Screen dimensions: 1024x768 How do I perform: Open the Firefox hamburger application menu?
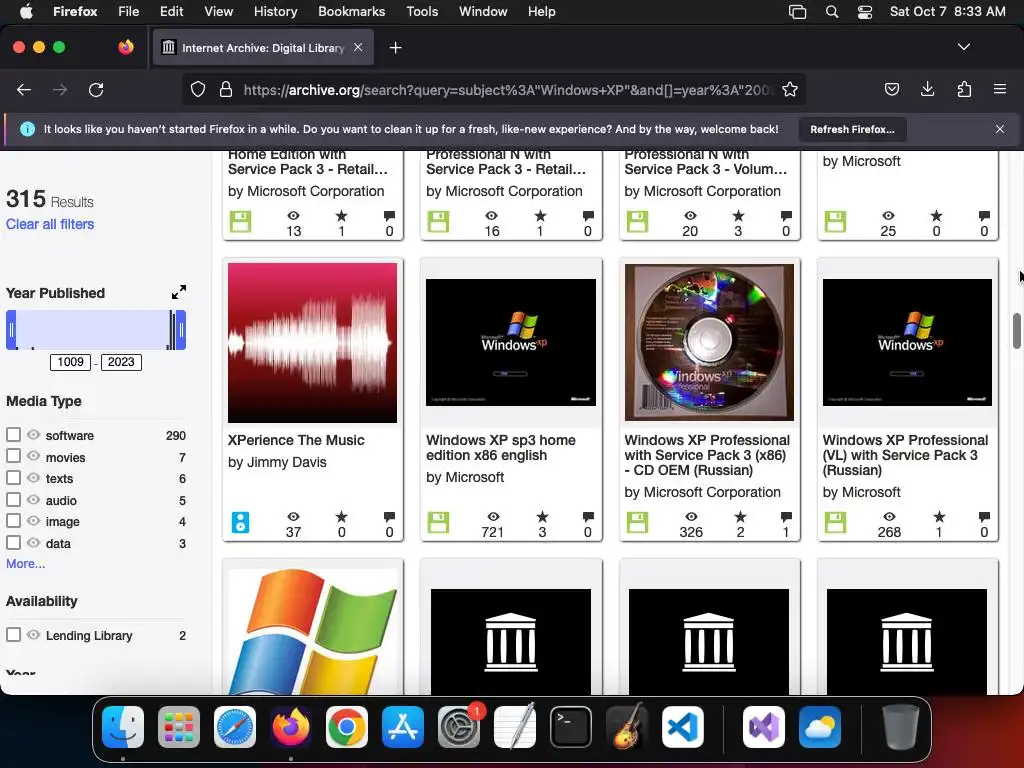tap(999, 89)
